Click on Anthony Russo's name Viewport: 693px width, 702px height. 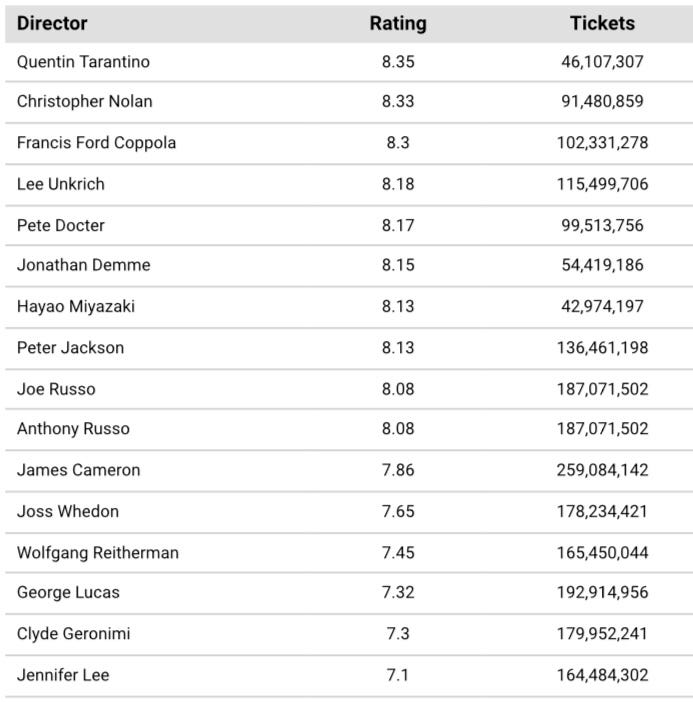pyautogui.click(x=73, y=429)
